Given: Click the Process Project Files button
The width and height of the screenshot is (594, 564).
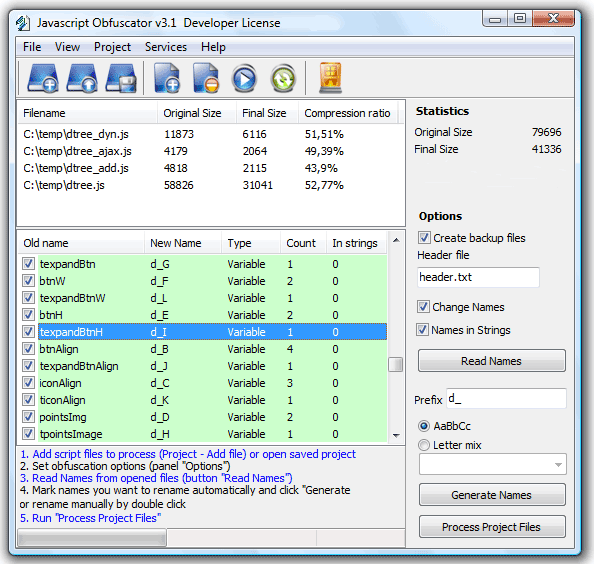Looking at the screenshot, I should [x=492, y=527].
